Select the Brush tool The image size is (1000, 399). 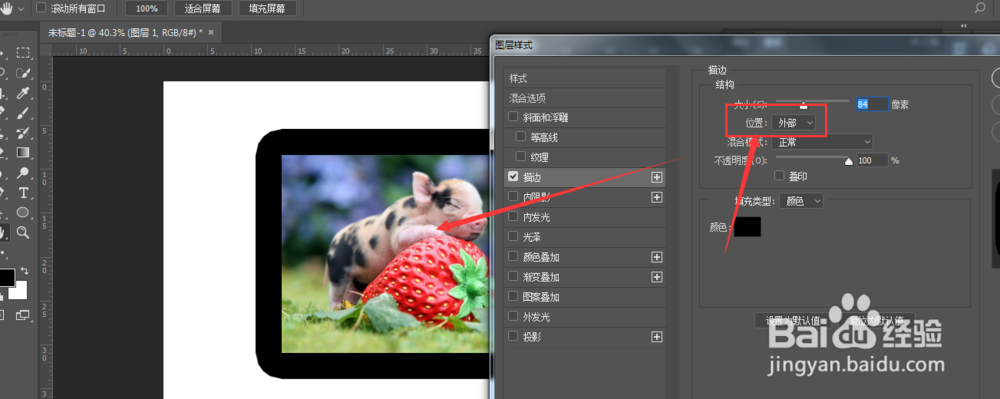(x=23, y=113)
